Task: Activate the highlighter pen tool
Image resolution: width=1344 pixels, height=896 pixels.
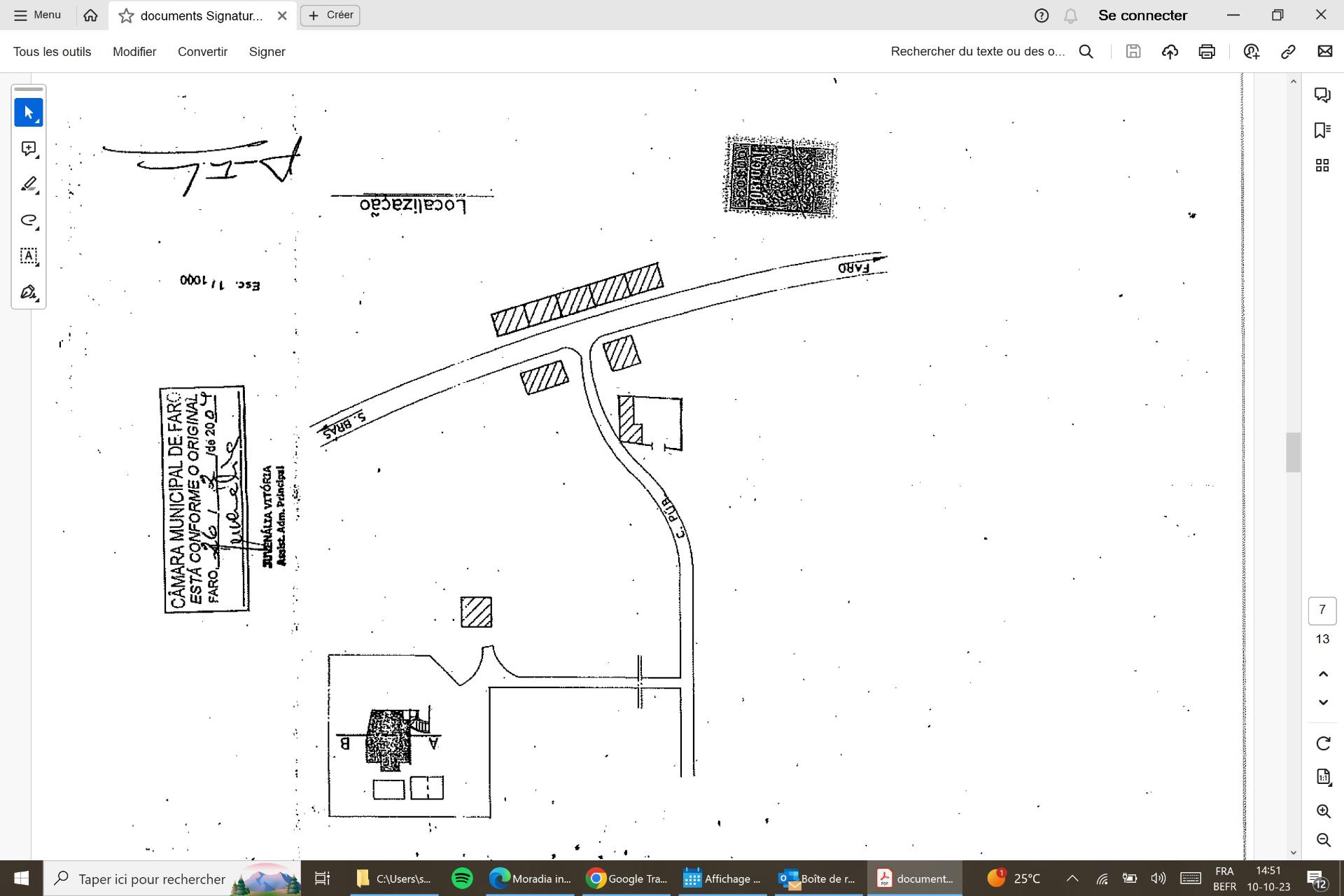Action: 29,184
